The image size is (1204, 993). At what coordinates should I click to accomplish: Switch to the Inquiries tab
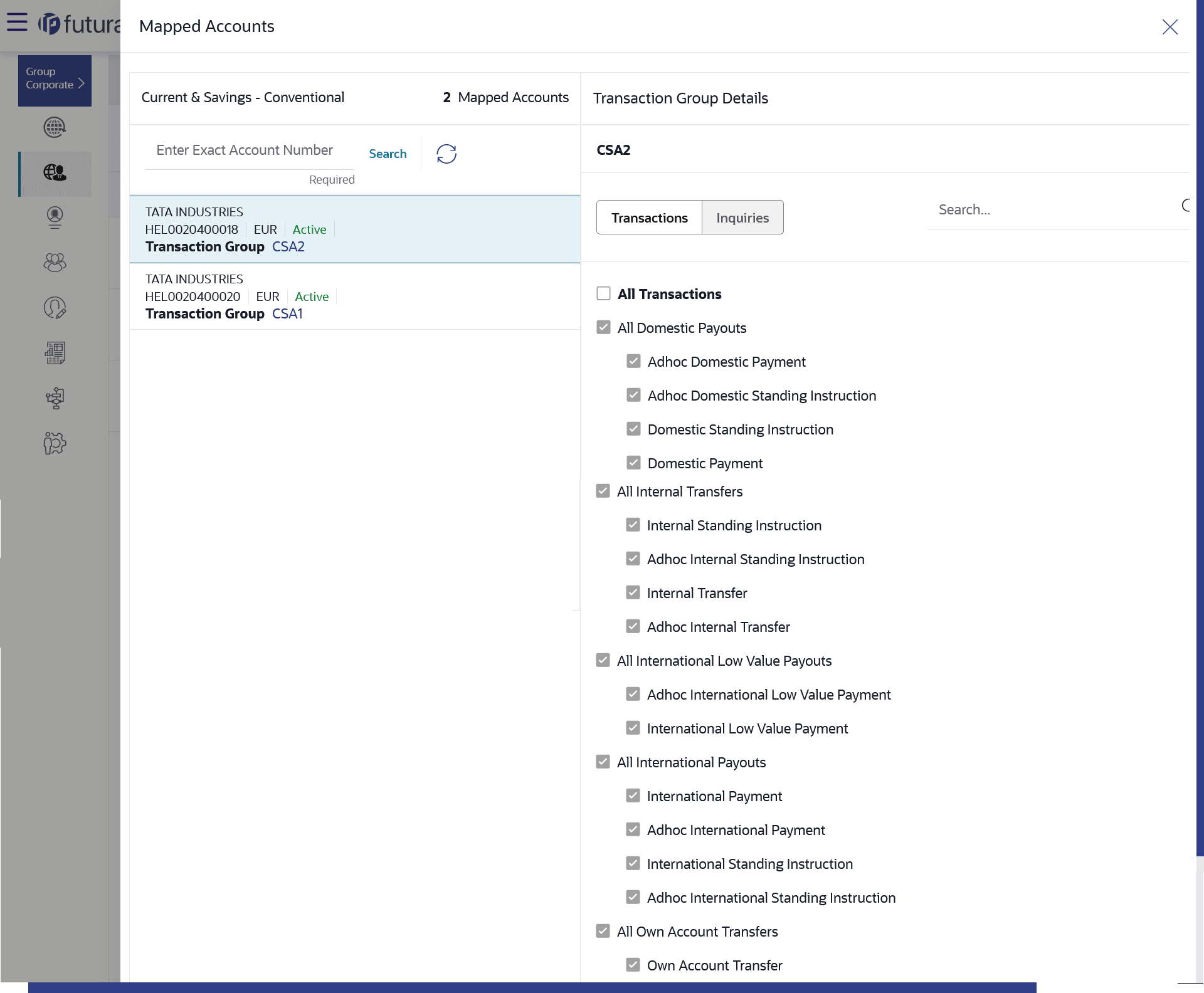(x=742, y=218)
